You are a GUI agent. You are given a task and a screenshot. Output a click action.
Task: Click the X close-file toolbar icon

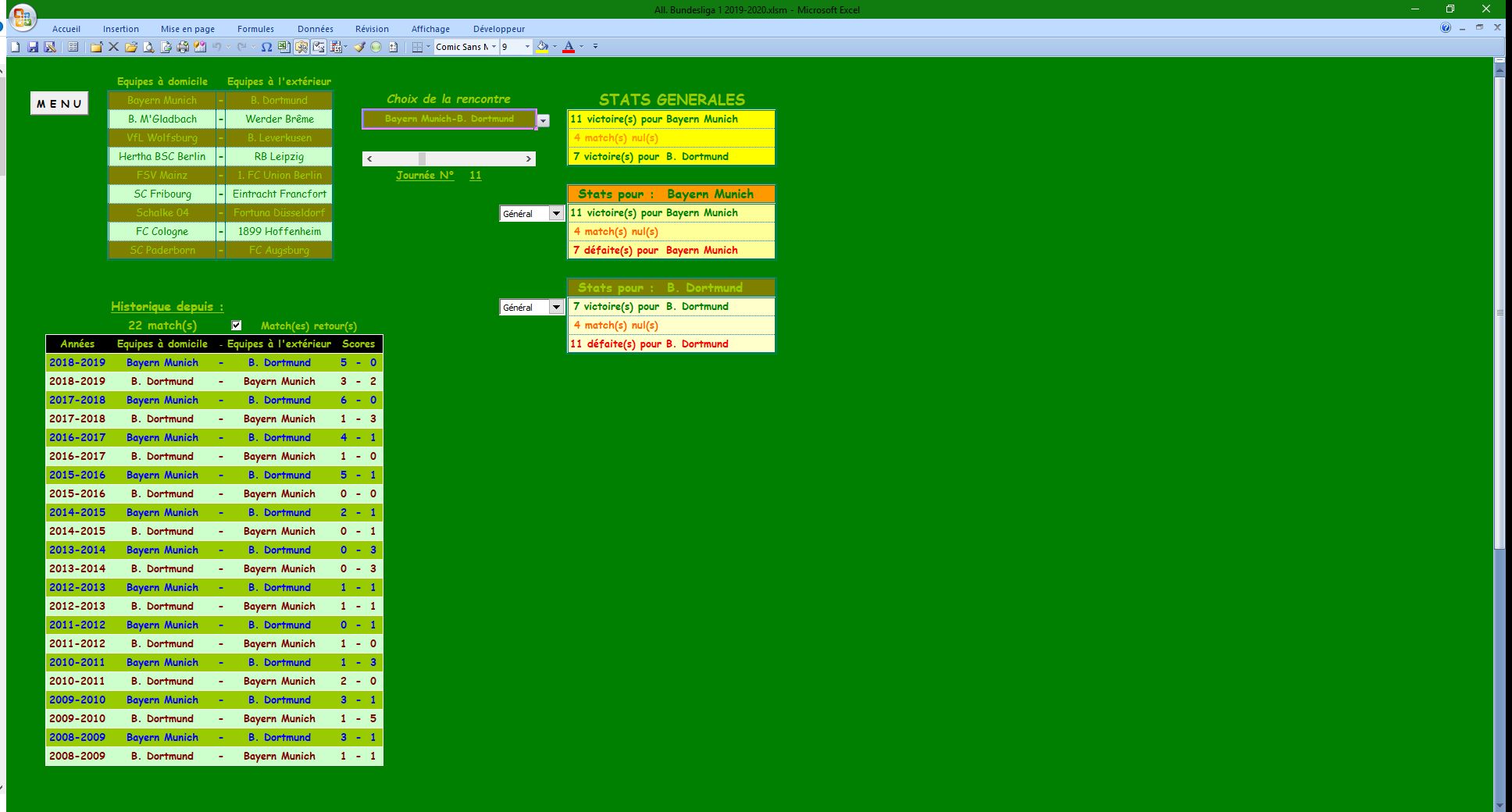click(113, 47)
